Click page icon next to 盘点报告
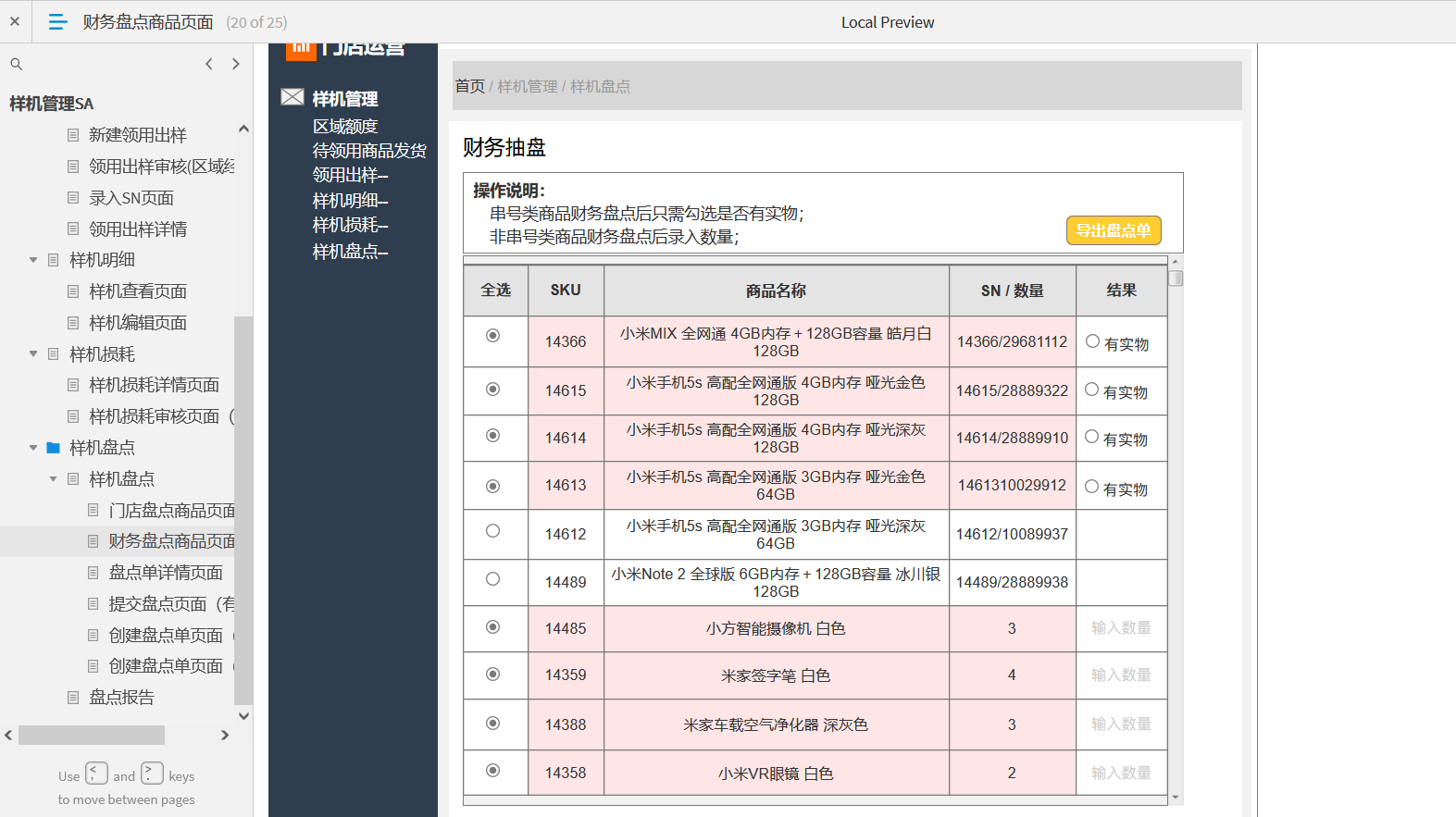 73,698
